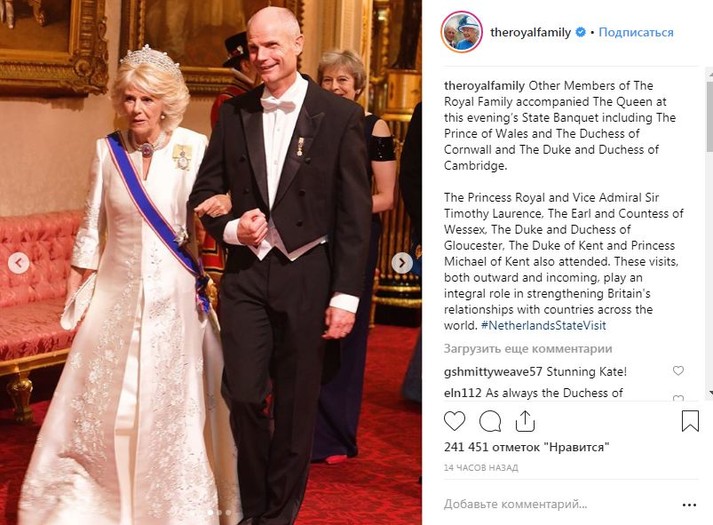The height and width of the screenshot is (525, 713).
Task: Share the post via the share icon
Action: pyautogui.click(x=525, y=421)
